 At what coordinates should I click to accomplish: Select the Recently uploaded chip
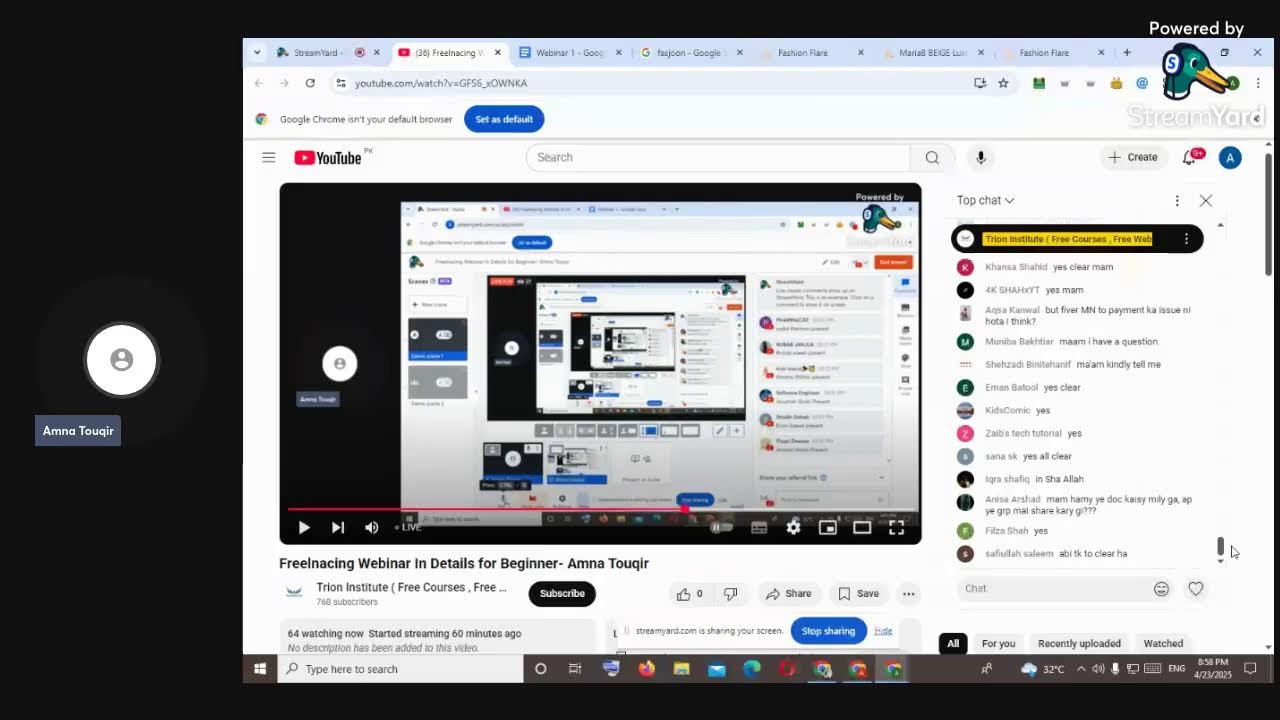[1079, 643]
